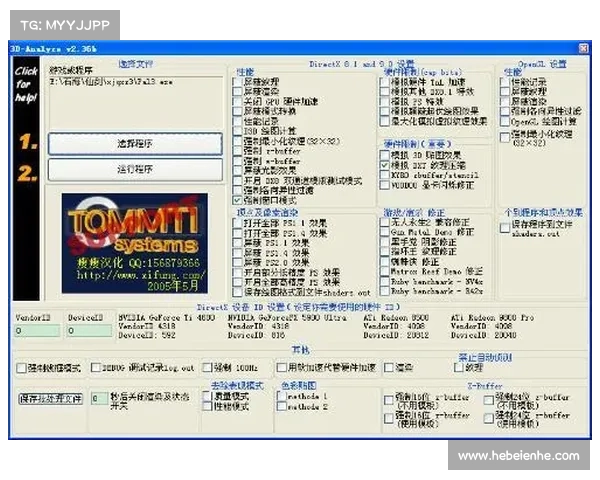Uncheck the 强制窗口模式 (force windowed) checkbox
The width and height of the screenshot is (600, 480).
tap(238, 199)
